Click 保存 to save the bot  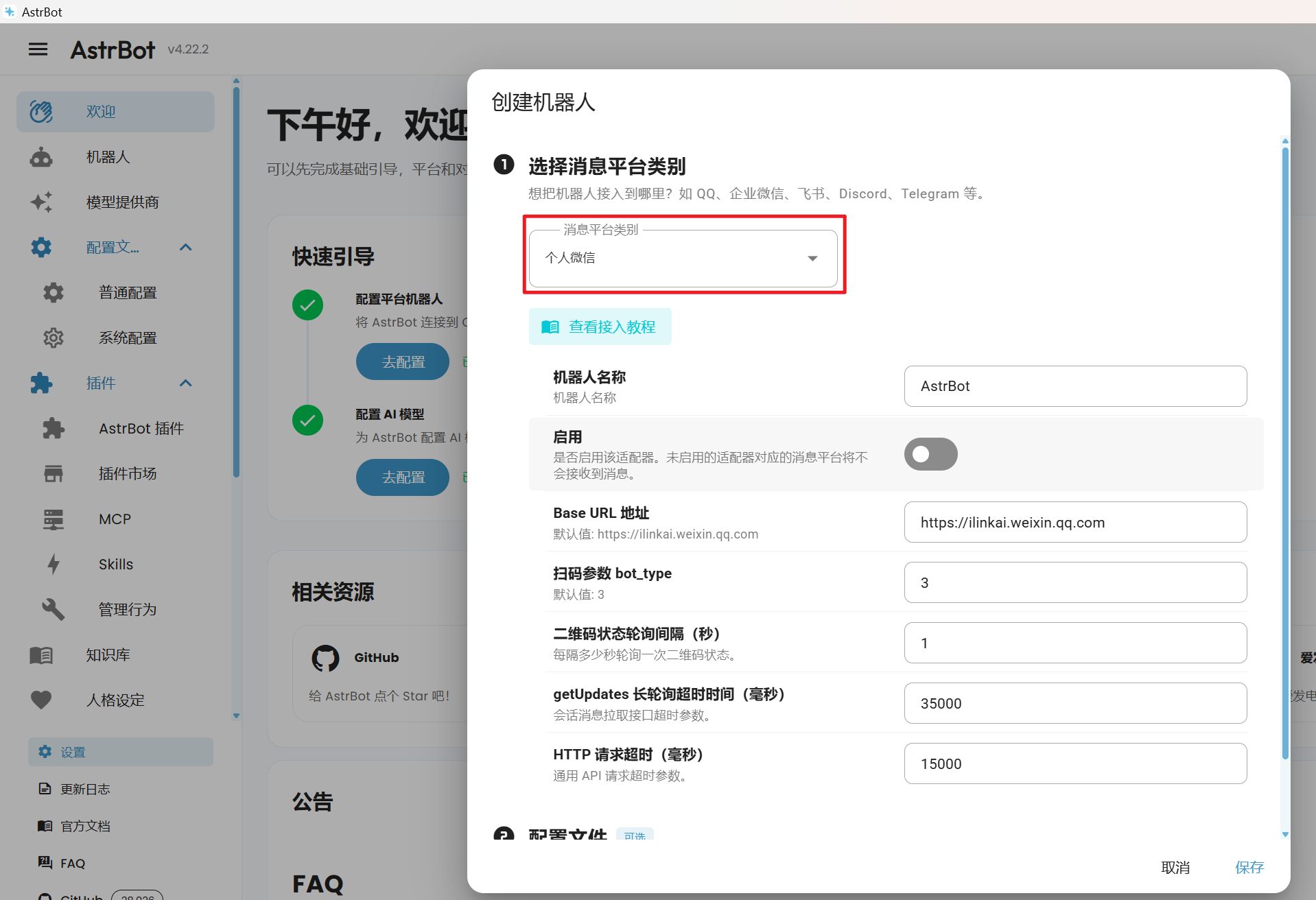click(x=1249, y=868)
